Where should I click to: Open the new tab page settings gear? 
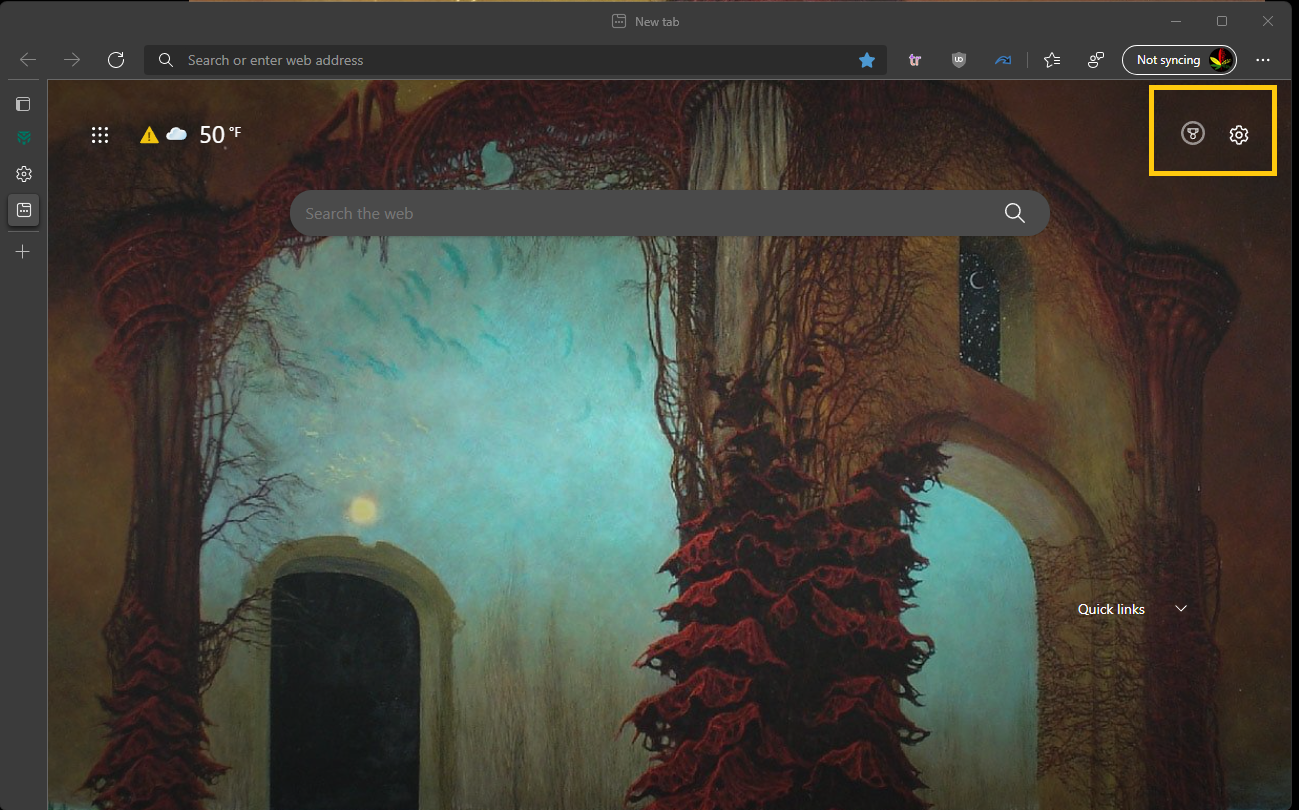pyautogui.click(x=1239, y=135)
